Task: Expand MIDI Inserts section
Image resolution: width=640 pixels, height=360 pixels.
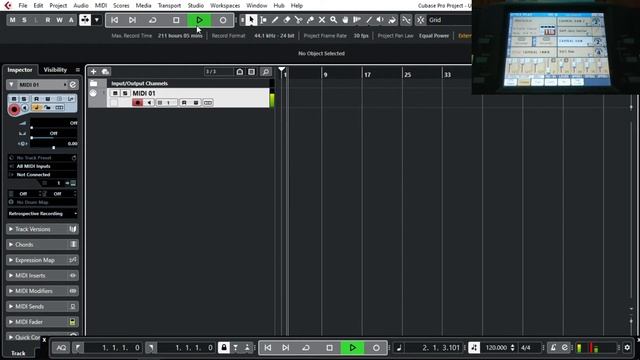Action: (42, 276)
